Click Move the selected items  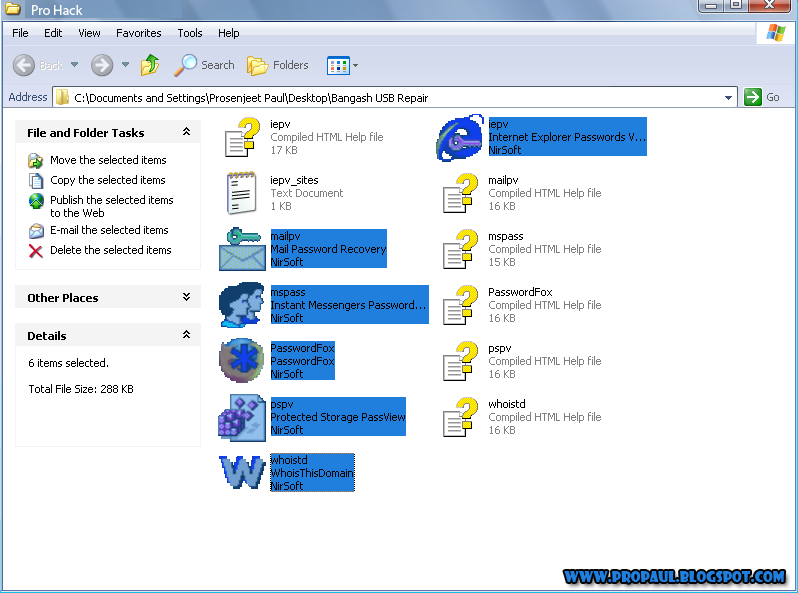[x=108, y=160]
